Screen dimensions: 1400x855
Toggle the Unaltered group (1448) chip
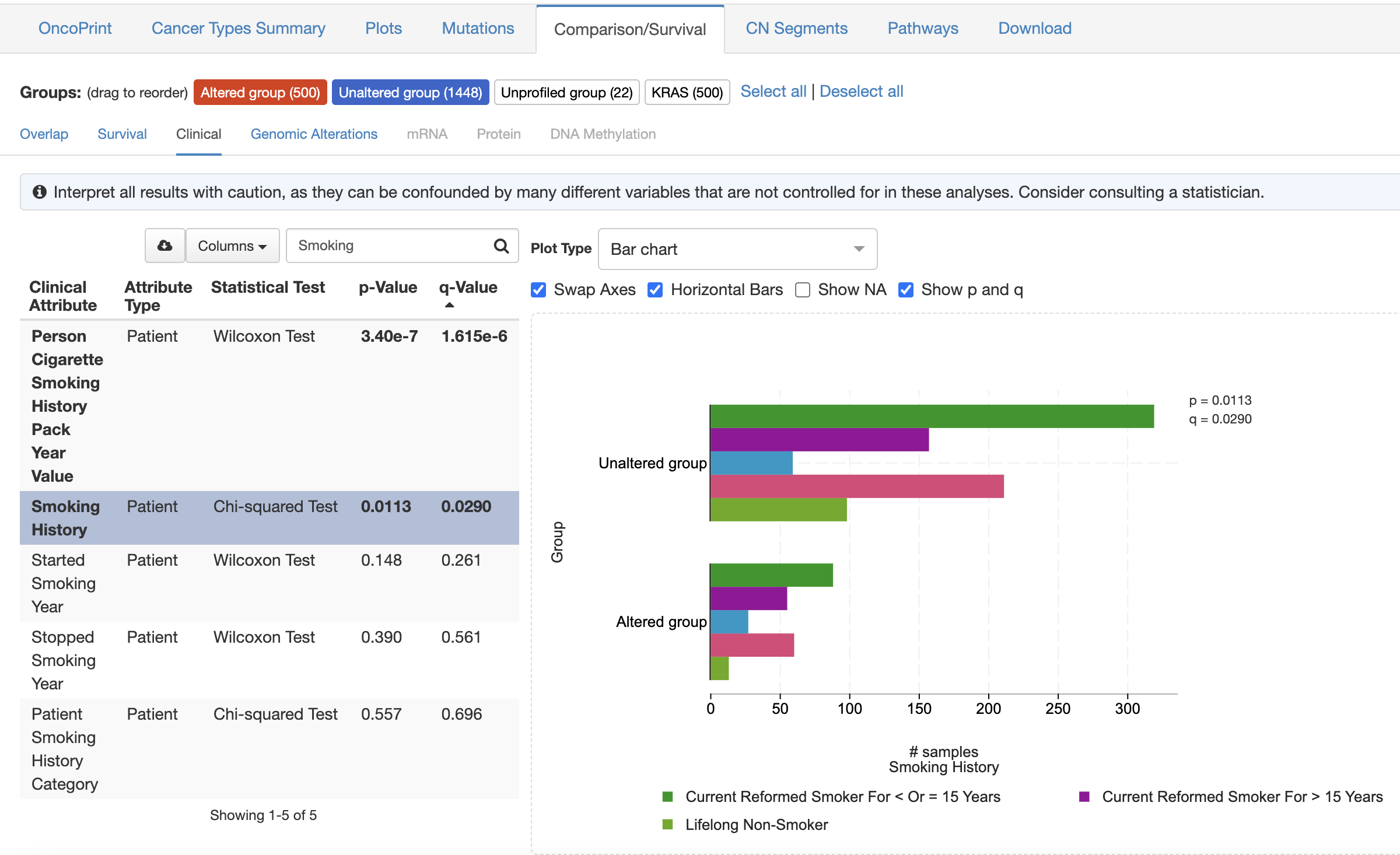coord(411,92)
